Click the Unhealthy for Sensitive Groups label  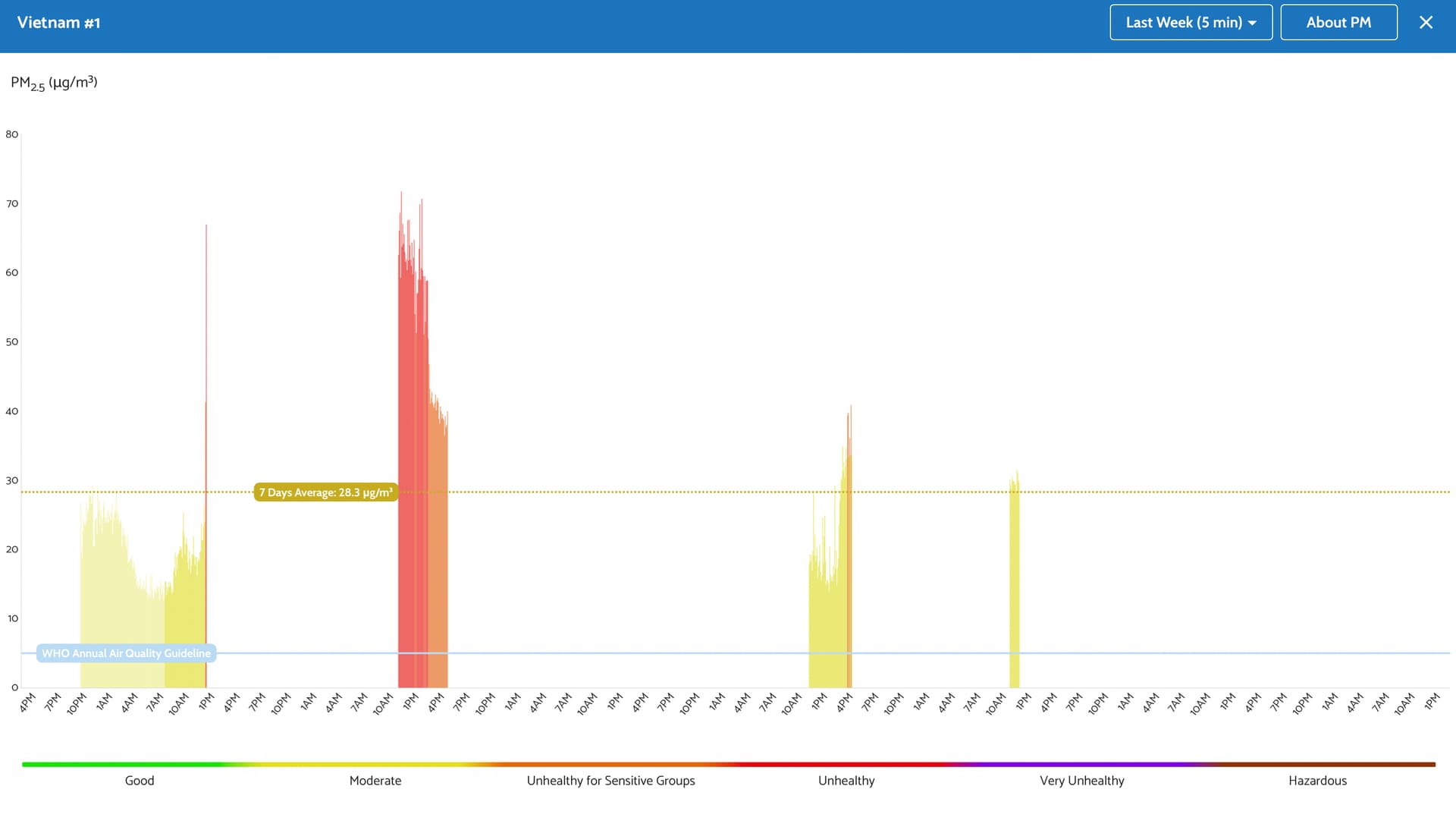[x=610, y=781]
